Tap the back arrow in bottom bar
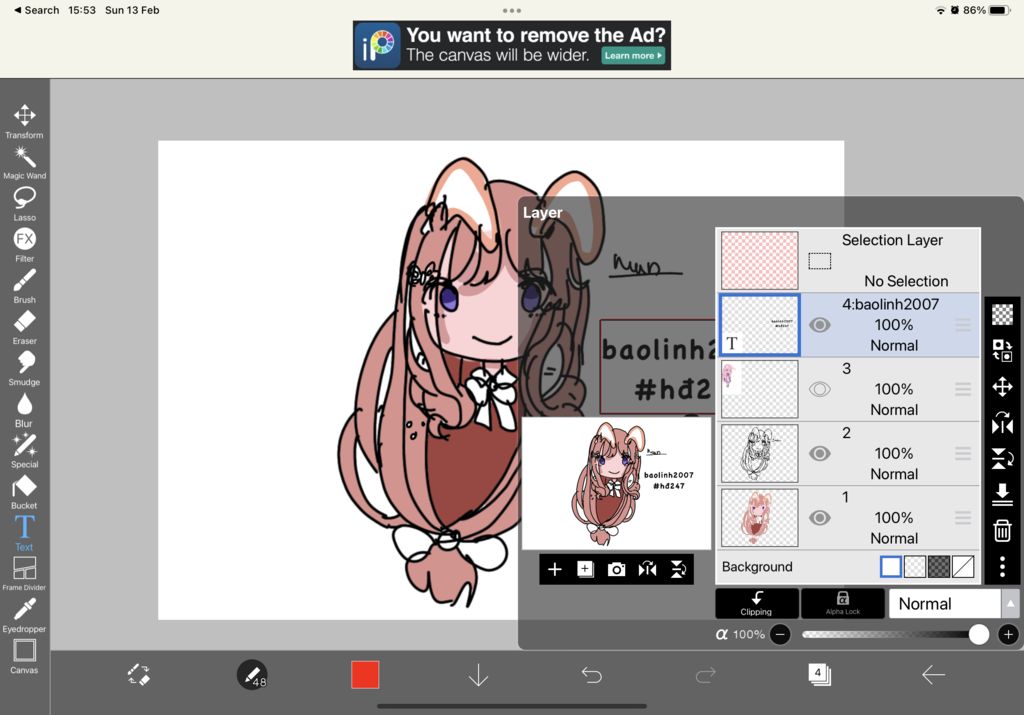This screenshot has width=1024, height=715. coord(933,675)
